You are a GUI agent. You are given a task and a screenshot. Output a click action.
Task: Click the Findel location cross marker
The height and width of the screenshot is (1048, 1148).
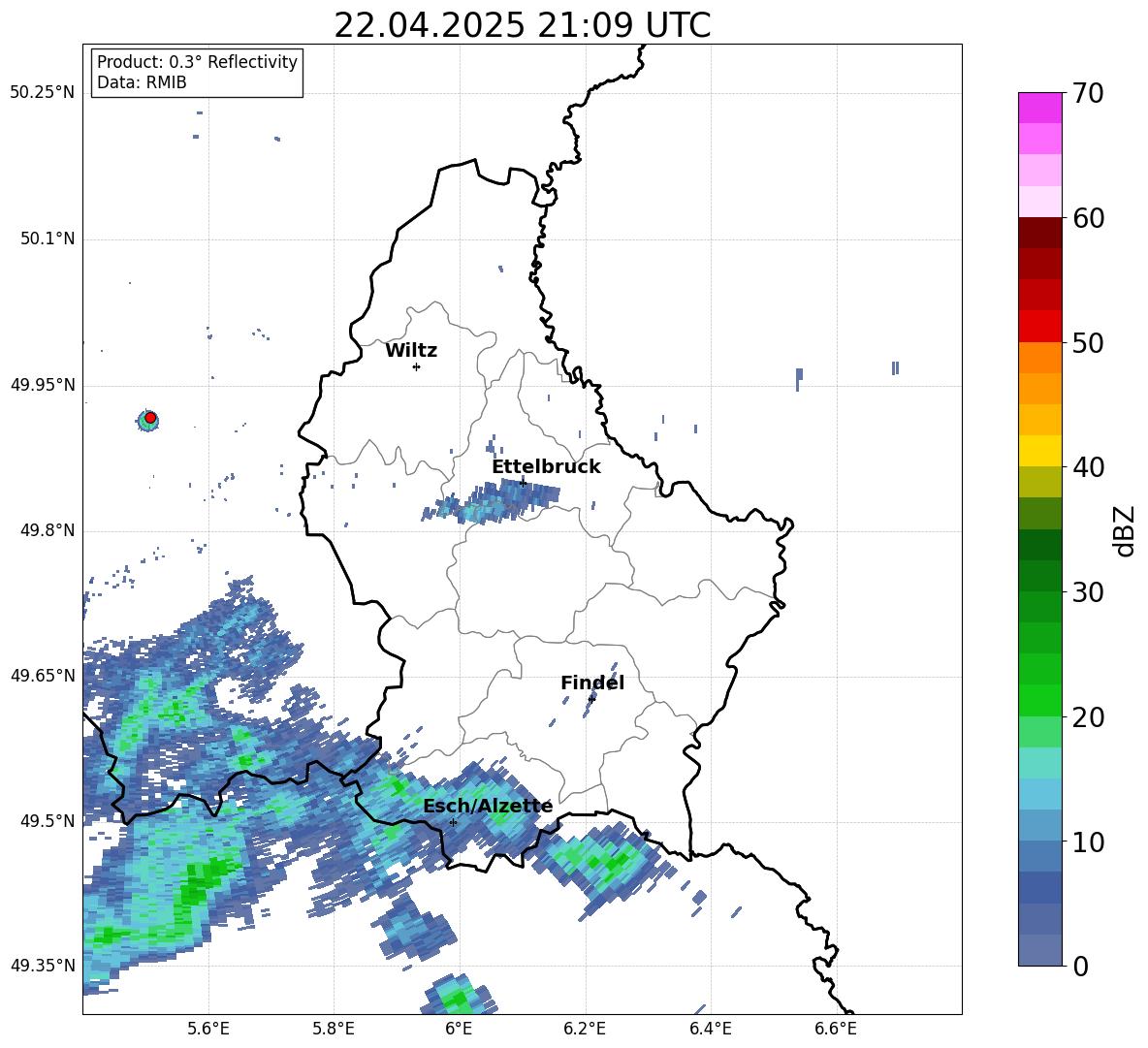[591, 698]
